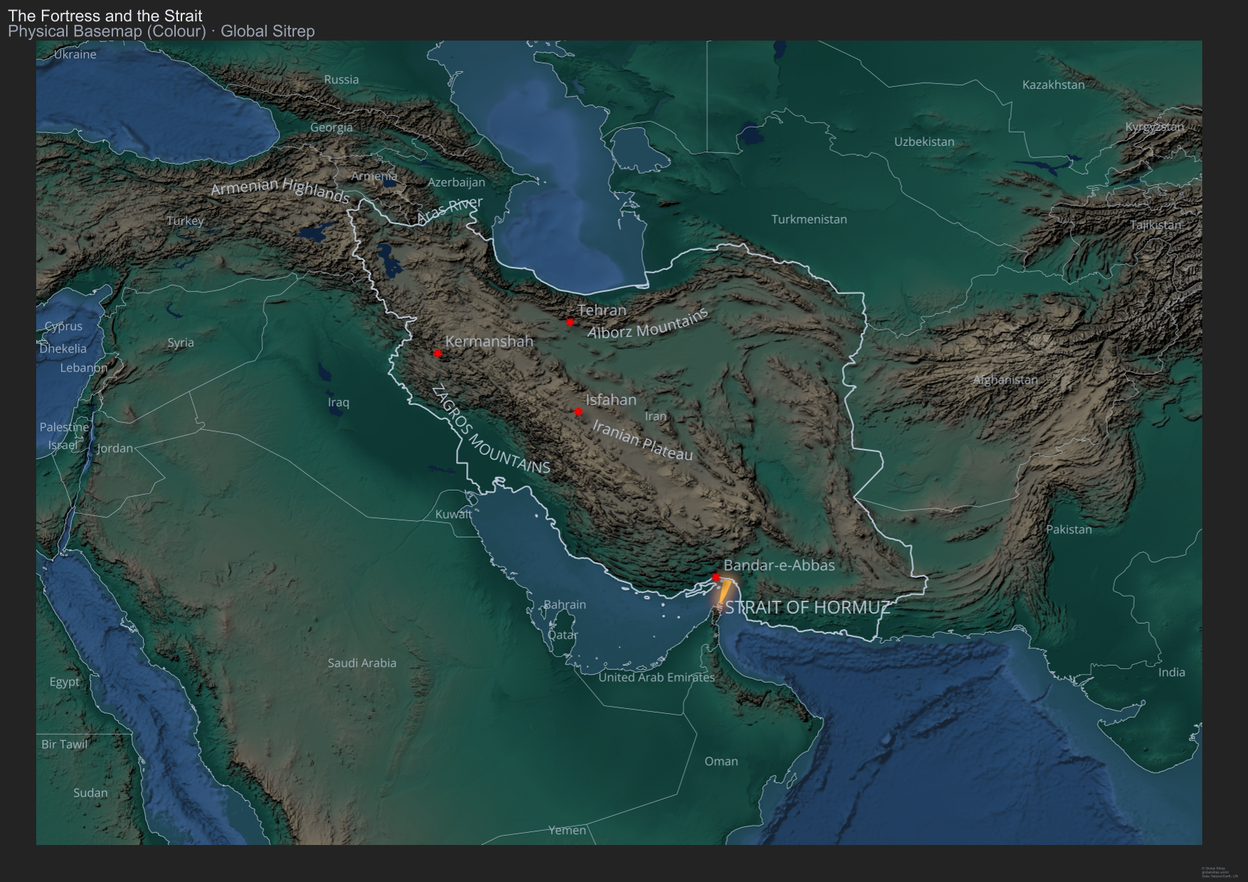Select the Isfahan city marker pin
The height and width of the screenshot is (882, 1248).
(578, 410)
